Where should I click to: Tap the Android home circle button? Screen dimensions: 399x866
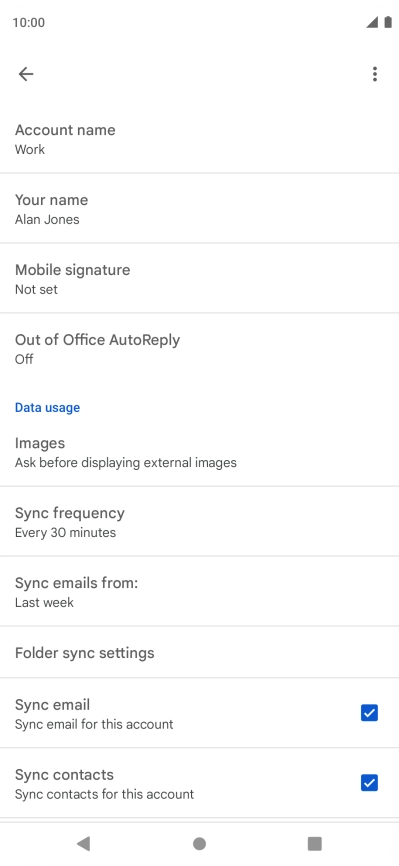[200, 843]
